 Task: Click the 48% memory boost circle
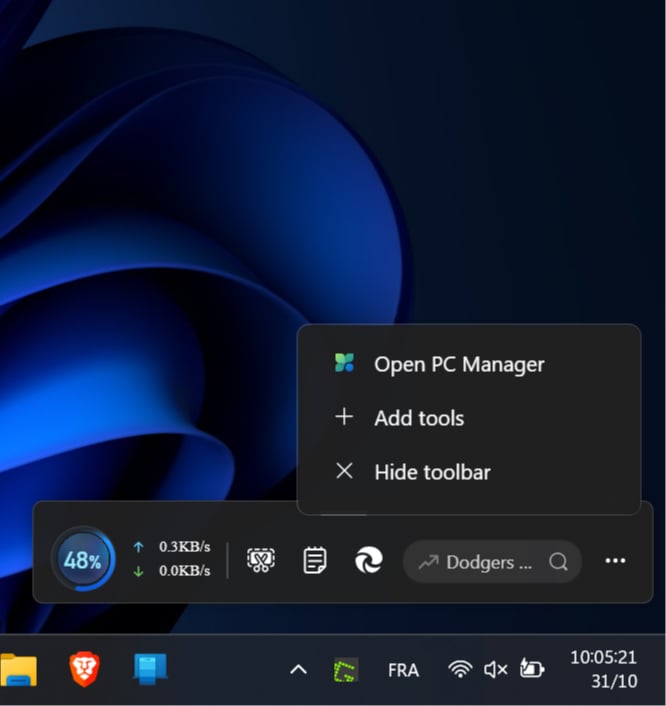(x=82, y=561)
